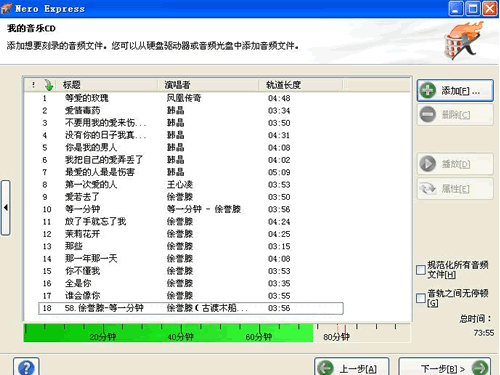Click the Play triangle icon
This screenshot has height=375, width=500.
coord(428,164)
